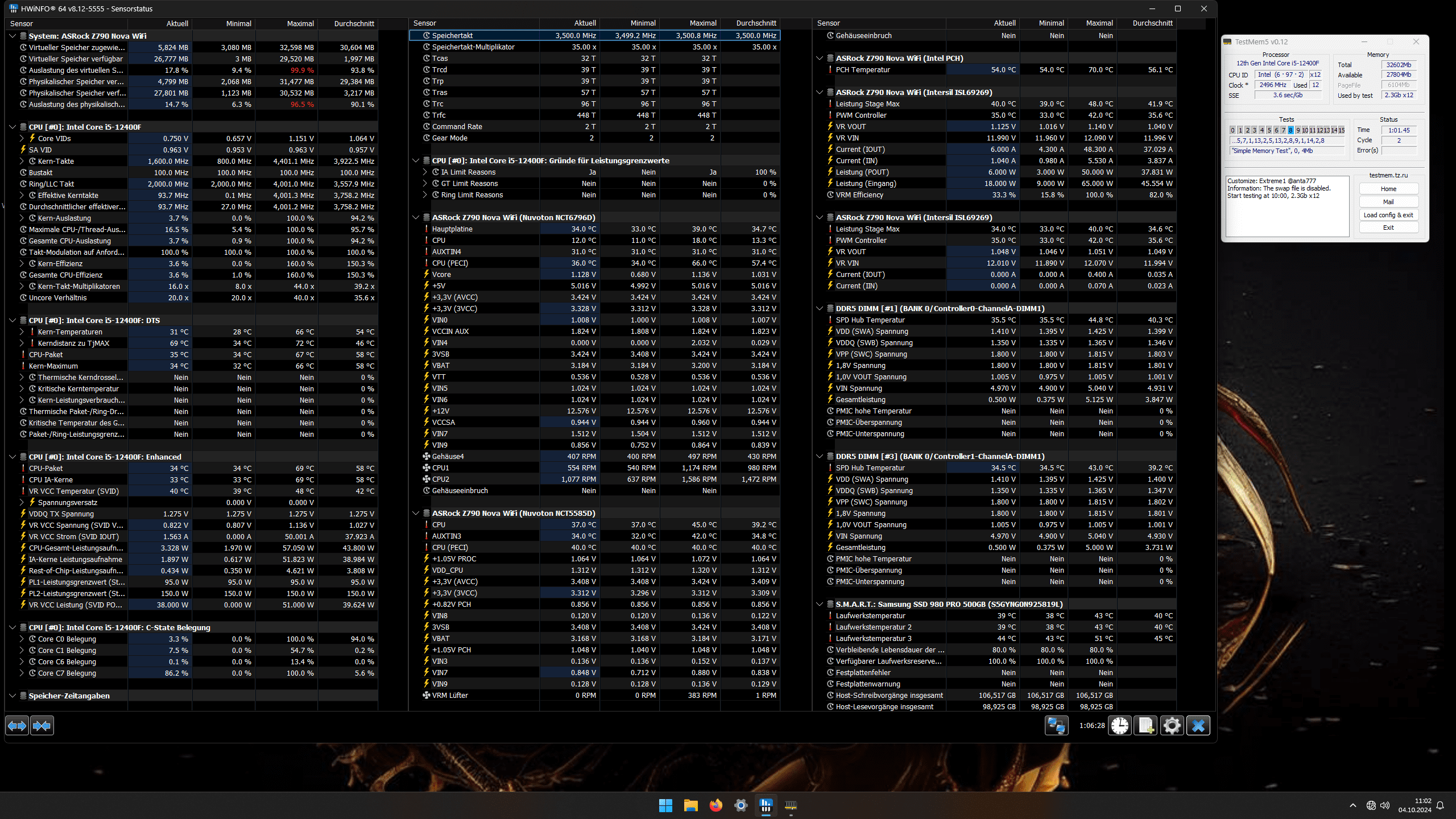The image size is (1456, 819).
Task: Open HWiNFO sensor settings gear icon
Action: pos(1172,726)
